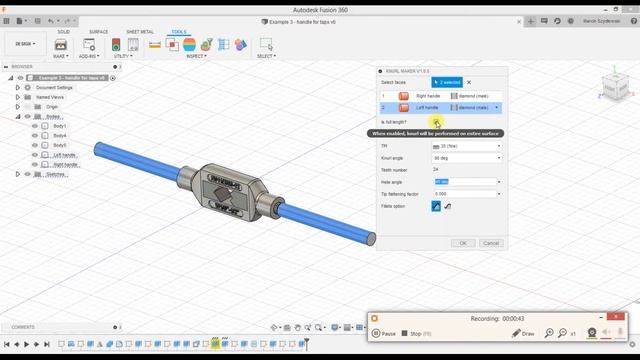
Task: Toggle visibility of Right handle body
Action: 35,164
